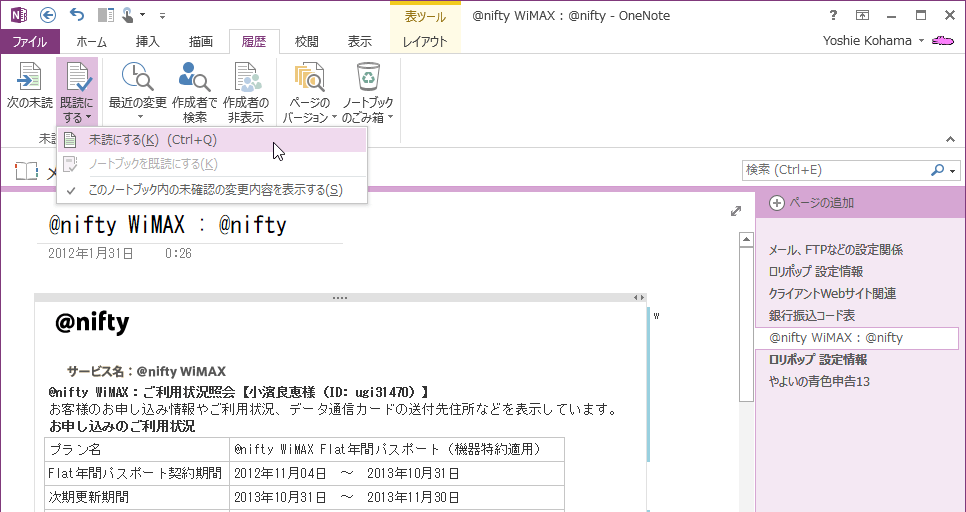Click the プラン名 table cell
The width and height of the screenshot is (966, 512).
(137, 450)
